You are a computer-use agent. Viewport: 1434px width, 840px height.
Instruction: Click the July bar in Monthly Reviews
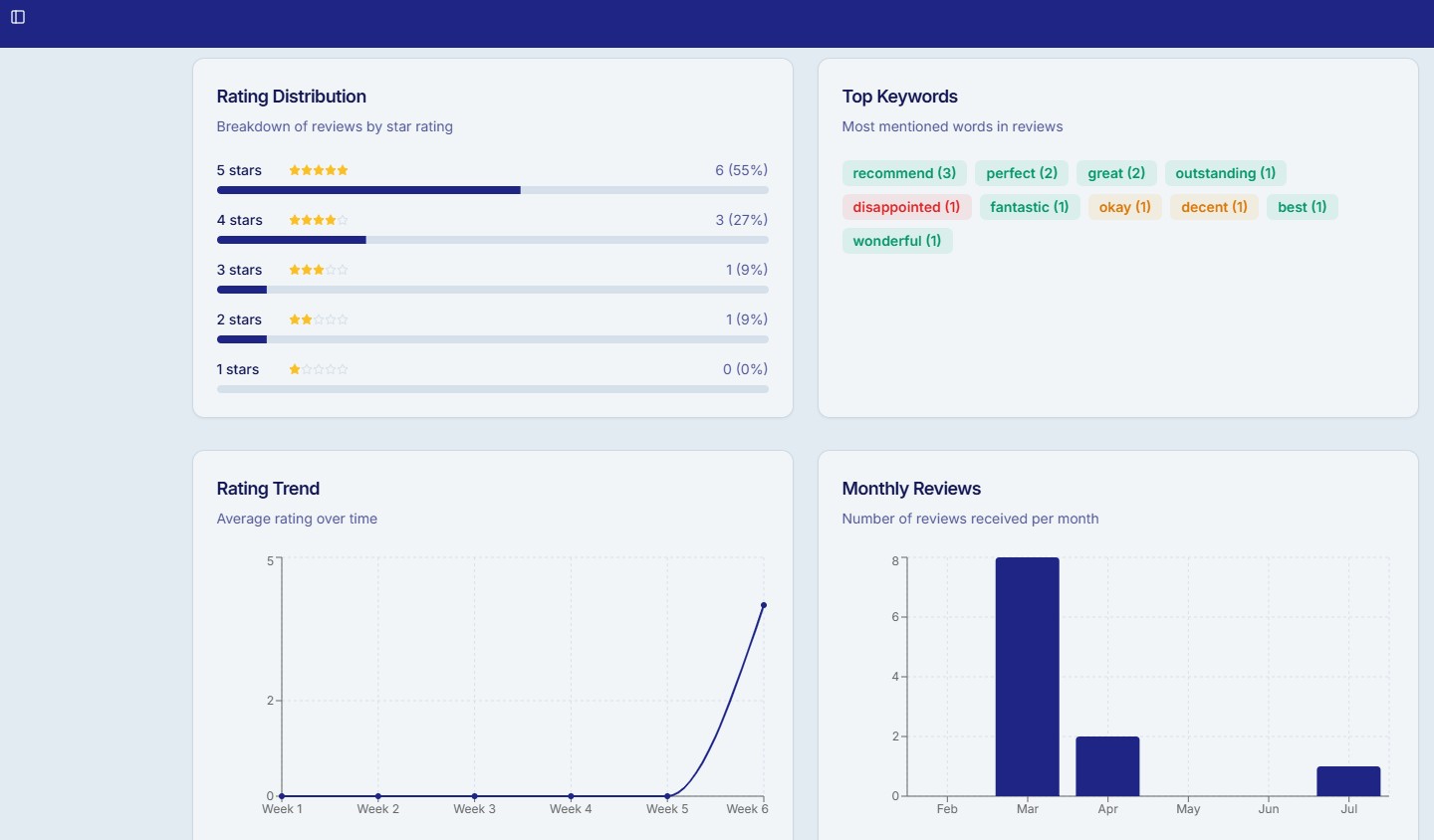(1348, 781)
